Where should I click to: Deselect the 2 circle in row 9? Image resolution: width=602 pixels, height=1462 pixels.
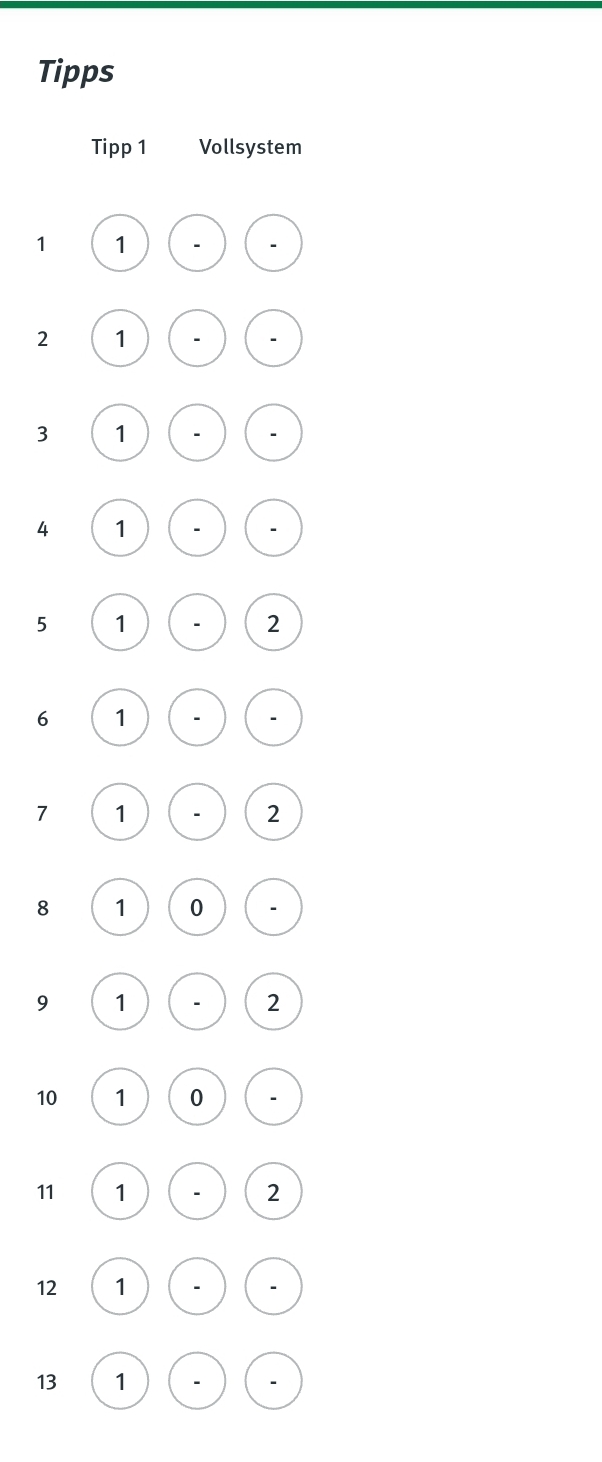click(273, 1002)
